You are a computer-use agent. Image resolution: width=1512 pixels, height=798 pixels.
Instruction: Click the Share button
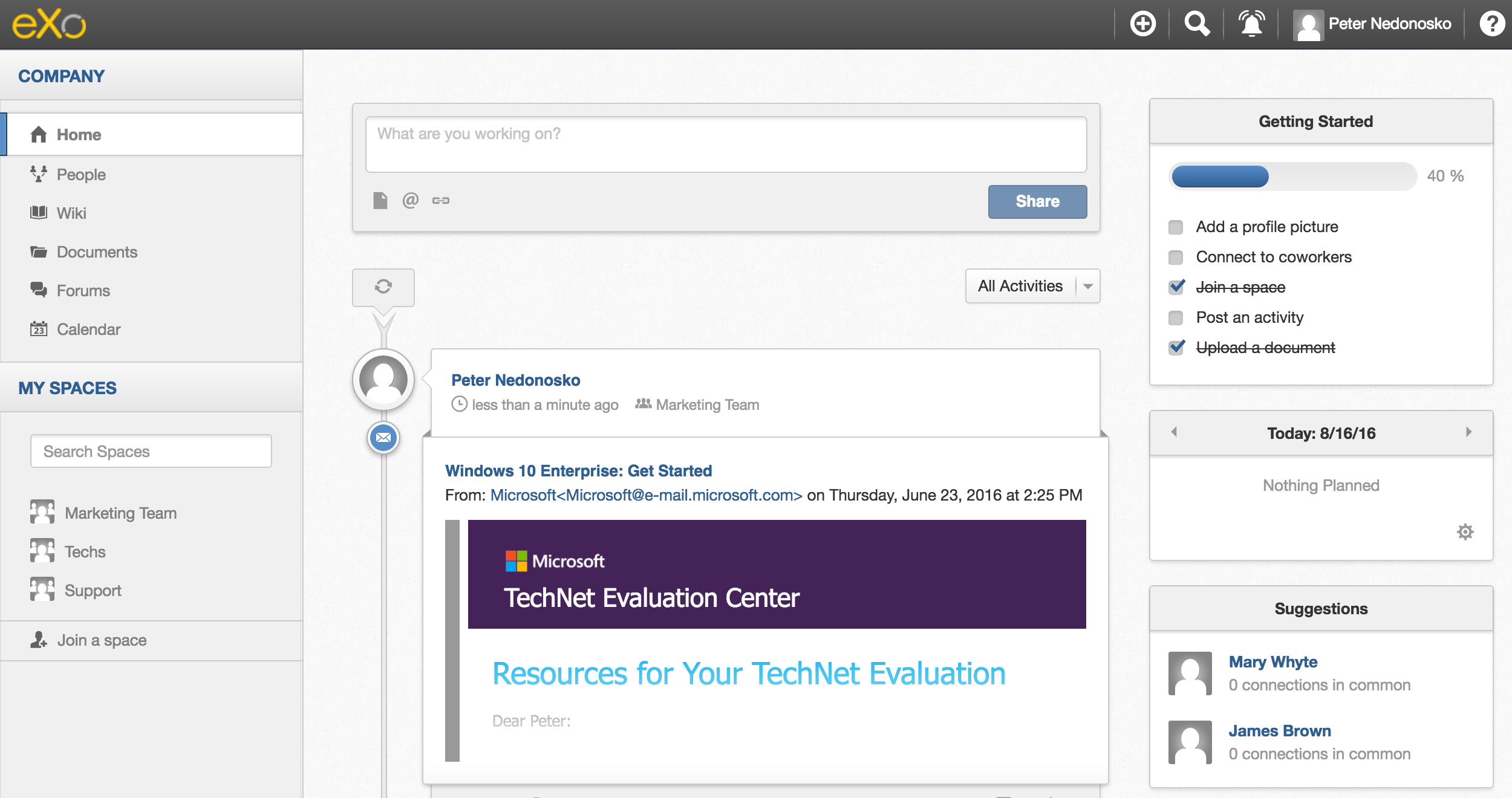[1037, 201]
